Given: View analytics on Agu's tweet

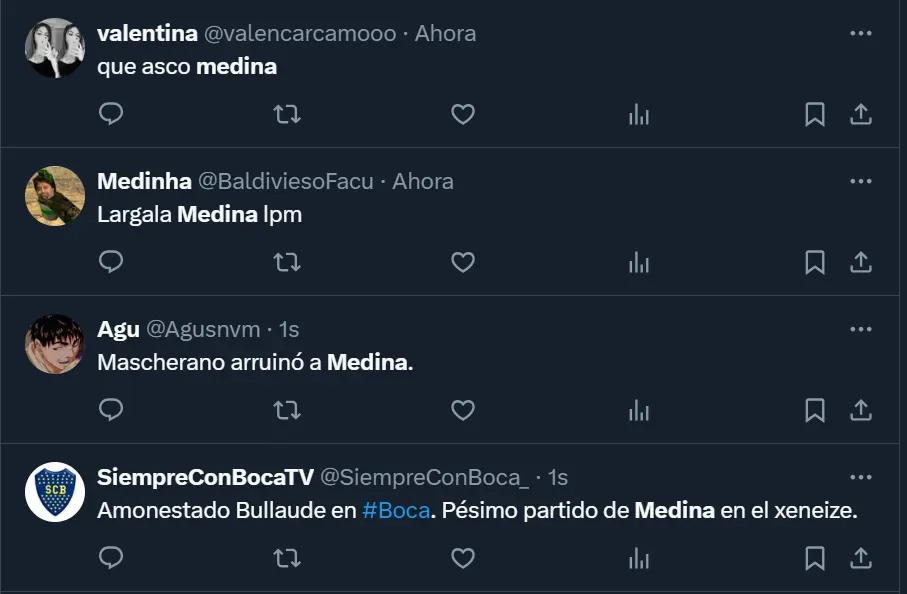Looking at the screenshot, I should [639, 411].
